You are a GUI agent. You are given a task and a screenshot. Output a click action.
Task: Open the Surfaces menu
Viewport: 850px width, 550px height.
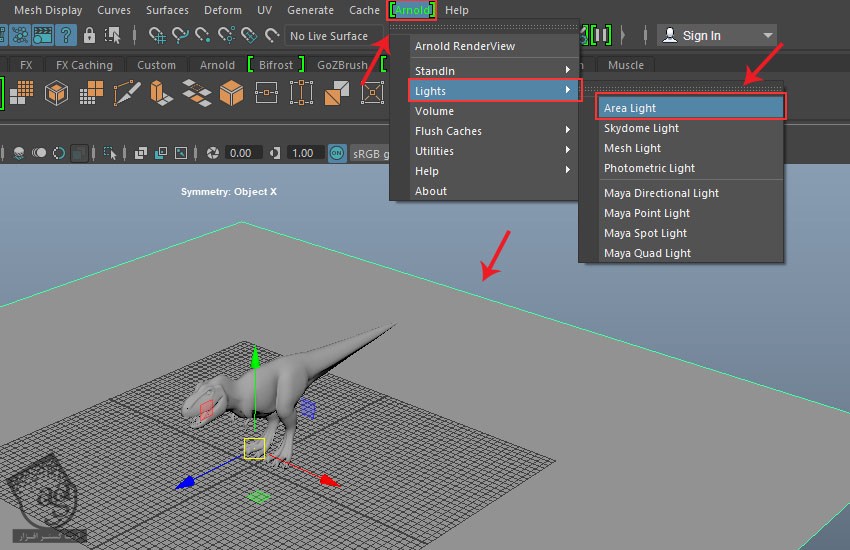pyautogui.click(x=167, y=10)
